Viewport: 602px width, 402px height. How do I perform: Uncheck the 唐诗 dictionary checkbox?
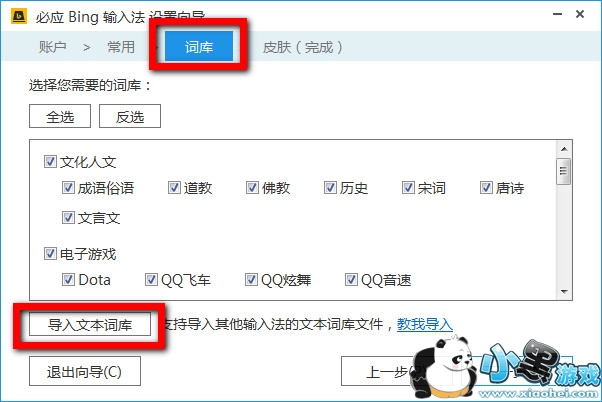pyautogui.click(x=486, y=188)
